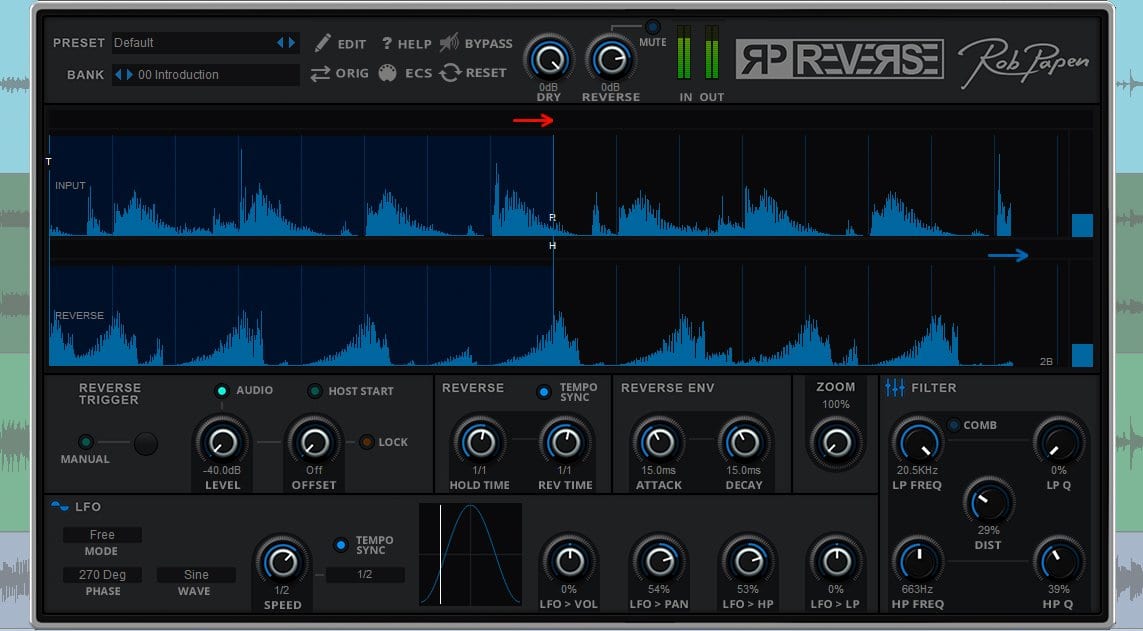Viewport: 1143px width, 631px height.
Task: Click the LFO > VOL knob
Action: 569,561
